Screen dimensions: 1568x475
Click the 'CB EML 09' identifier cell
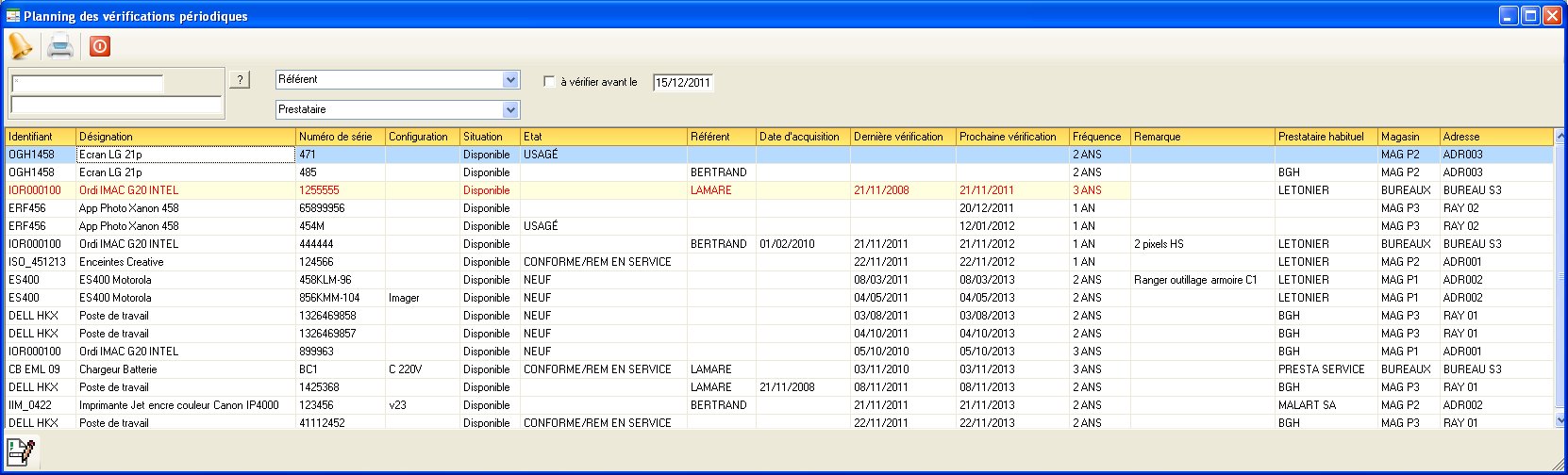point(41,369)
